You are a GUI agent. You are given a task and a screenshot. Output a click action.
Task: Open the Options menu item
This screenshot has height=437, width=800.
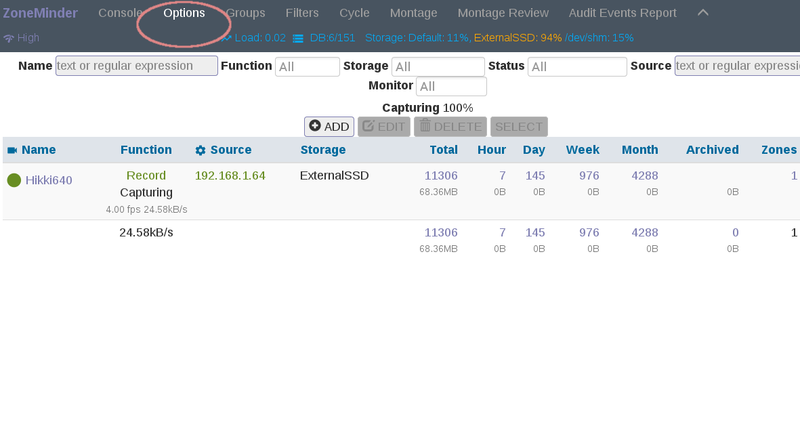(x=184, y=13)
